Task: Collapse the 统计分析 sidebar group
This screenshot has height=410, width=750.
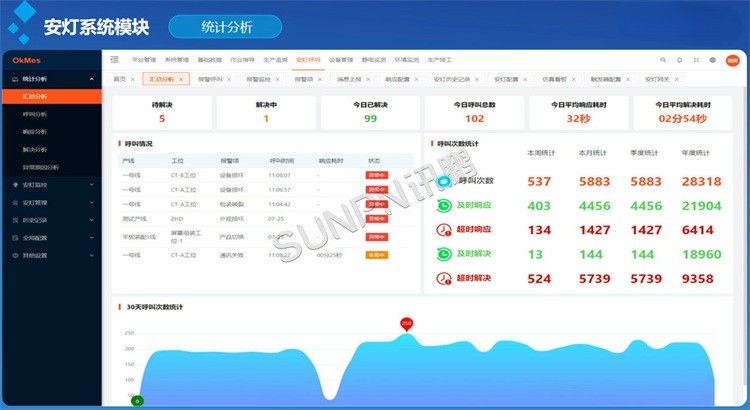Action: [x=91, y=79]
